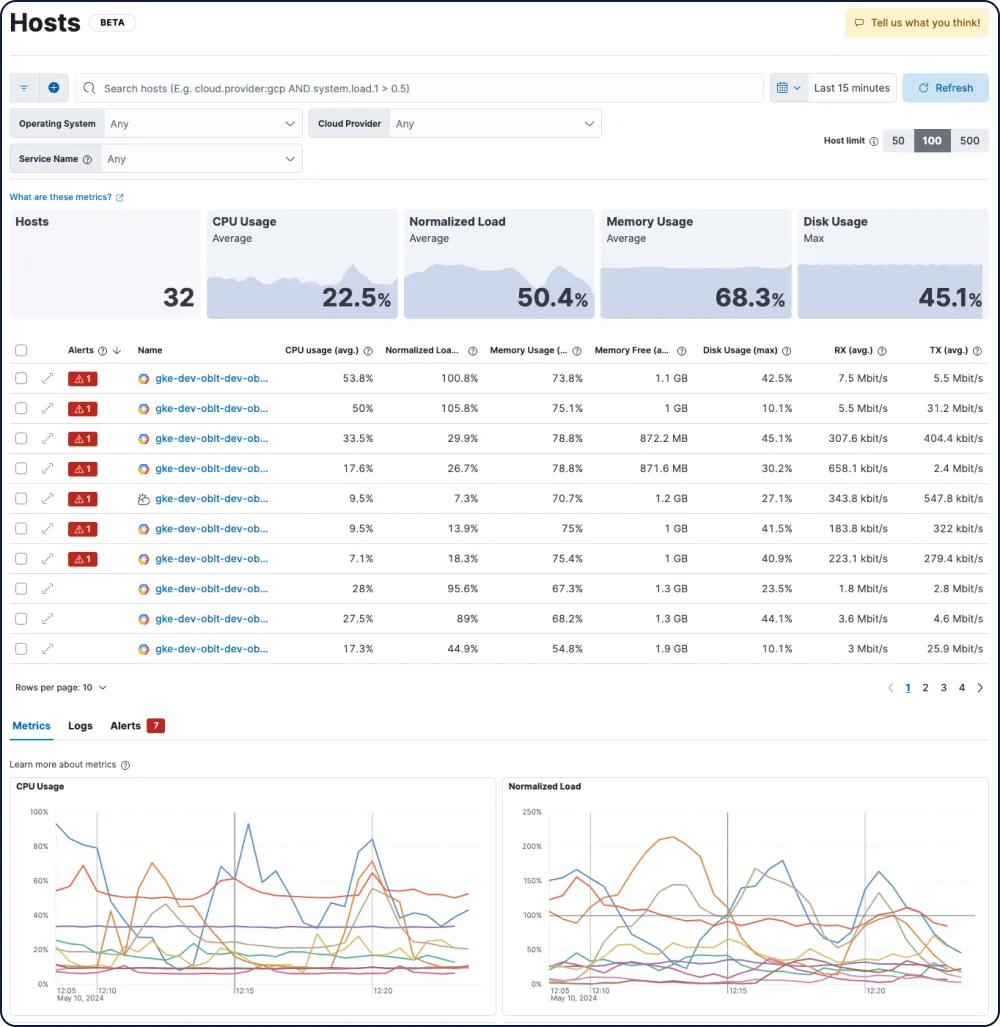Tick checkbox for the last host row
The image size is (1000, 1027).
click(22, 649)
